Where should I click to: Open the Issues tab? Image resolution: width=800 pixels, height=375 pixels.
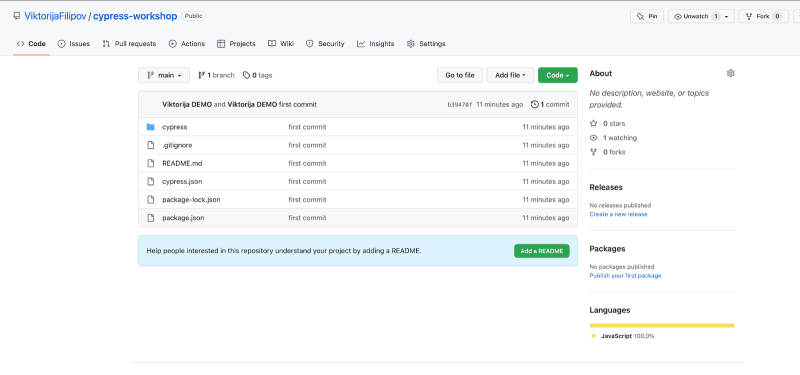click(x=74, y=44)
